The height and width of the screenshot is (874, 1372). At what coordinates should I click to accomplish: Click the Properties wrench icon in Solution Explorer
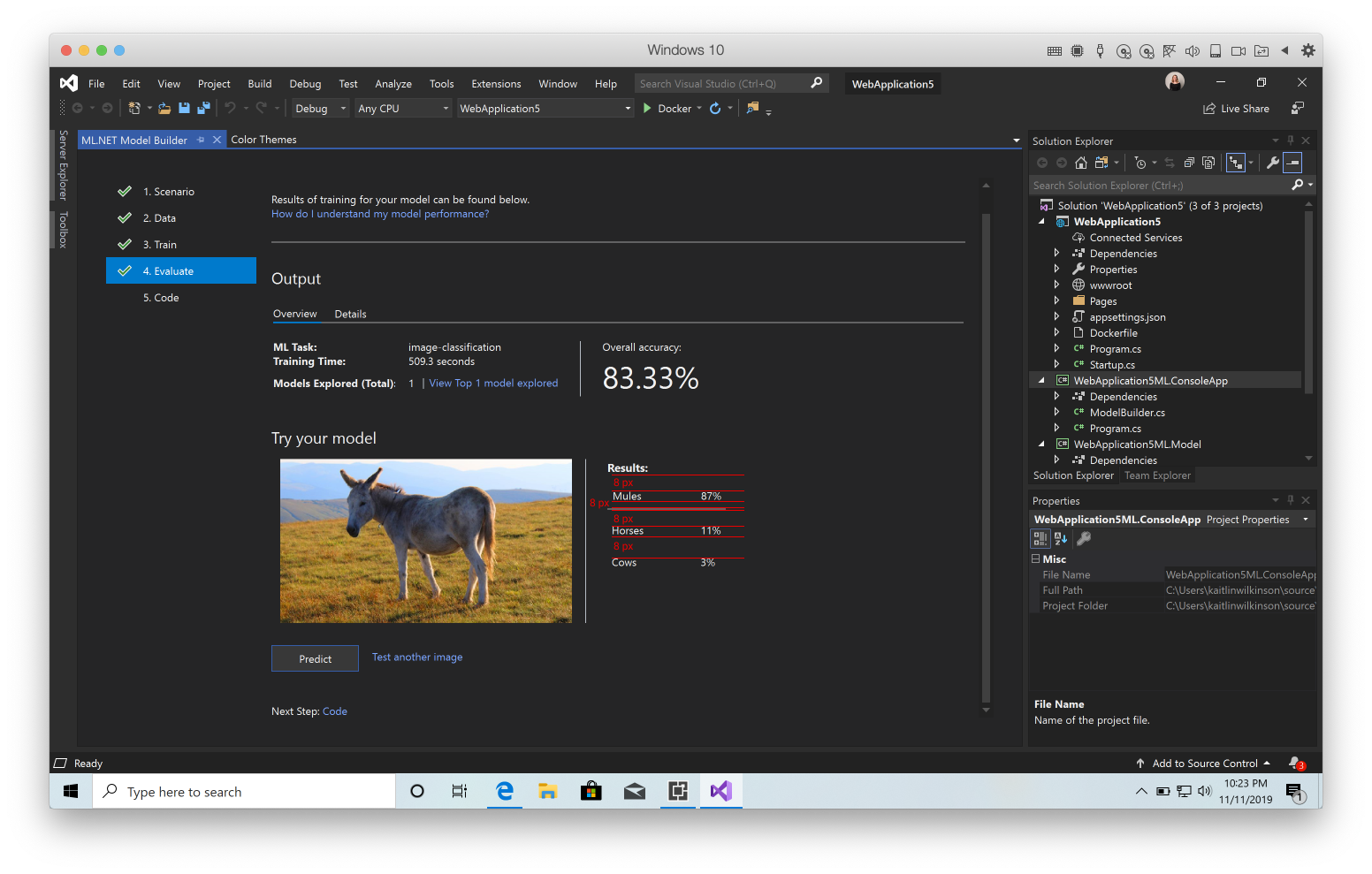pyautogui.click(x=1272, y=162)
